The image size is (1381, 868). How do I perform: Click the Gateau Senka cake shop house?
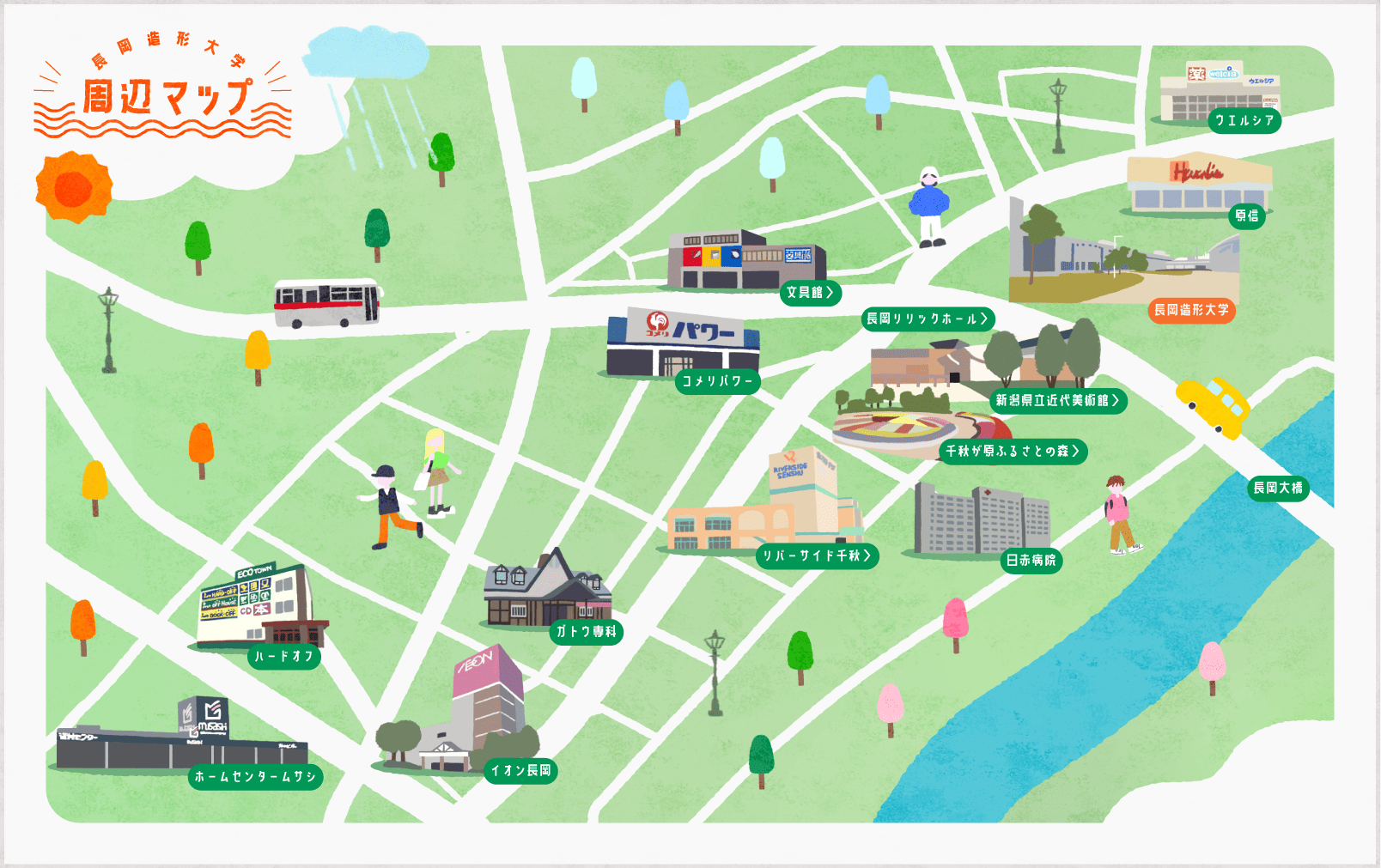click(547, 588)
